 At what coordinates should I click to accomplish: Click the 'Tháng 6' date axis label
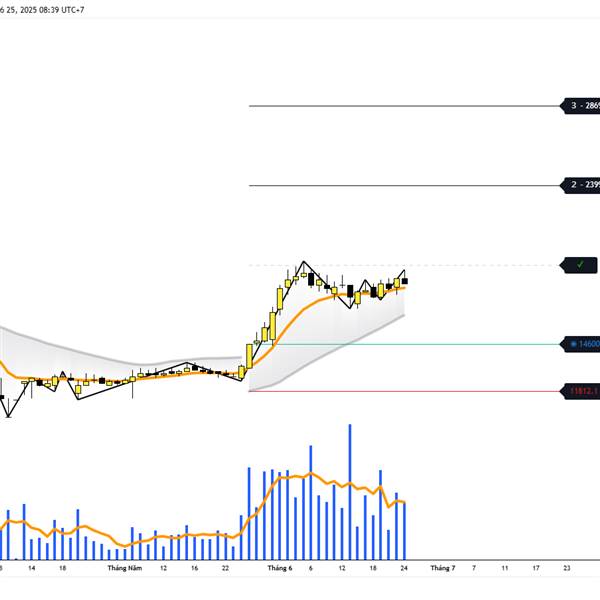click(x=280, y=568)
